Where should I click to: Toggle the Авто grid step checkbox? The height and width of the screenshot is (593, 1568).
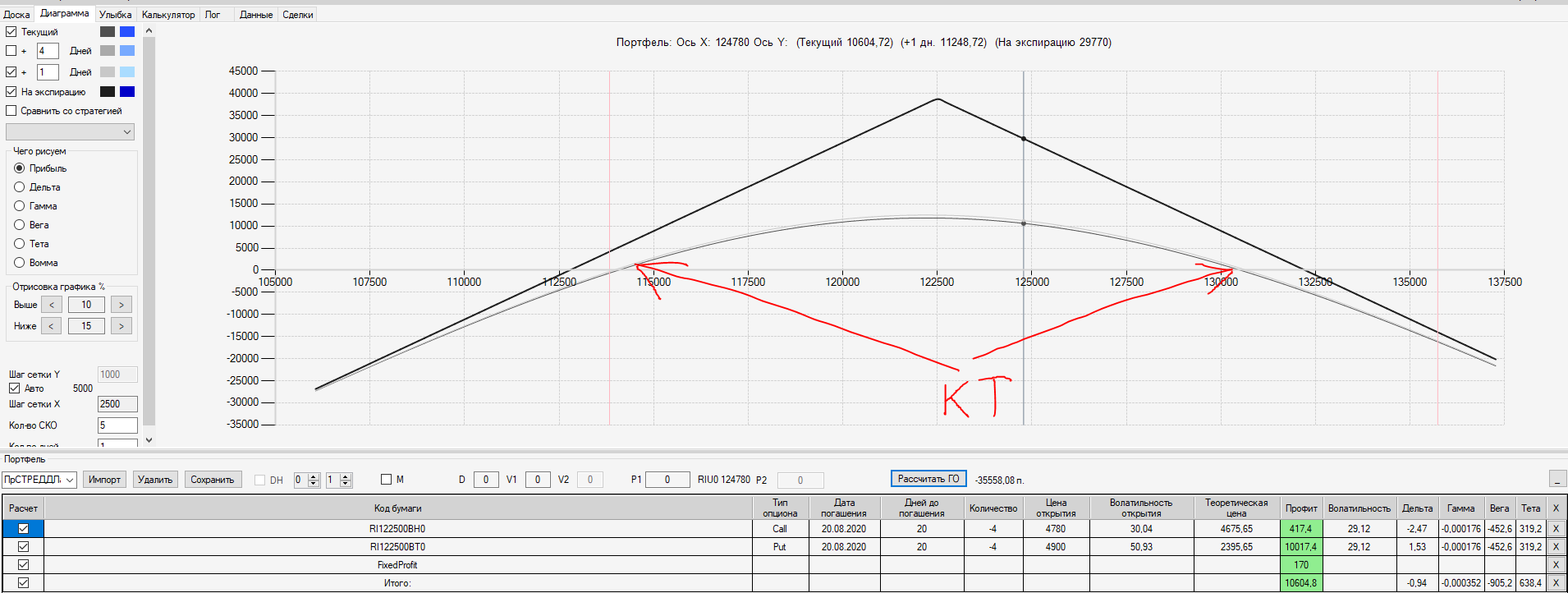pyautogui.click(x=15, y=388)
